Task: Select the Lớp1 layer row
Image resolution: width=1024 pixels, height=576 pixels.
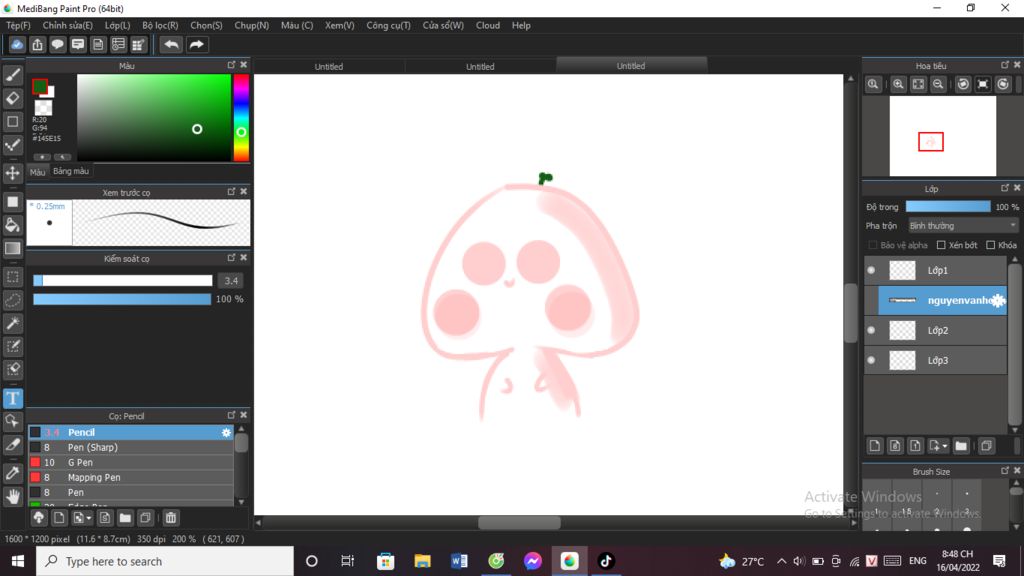Action: [x=936, y=270]
